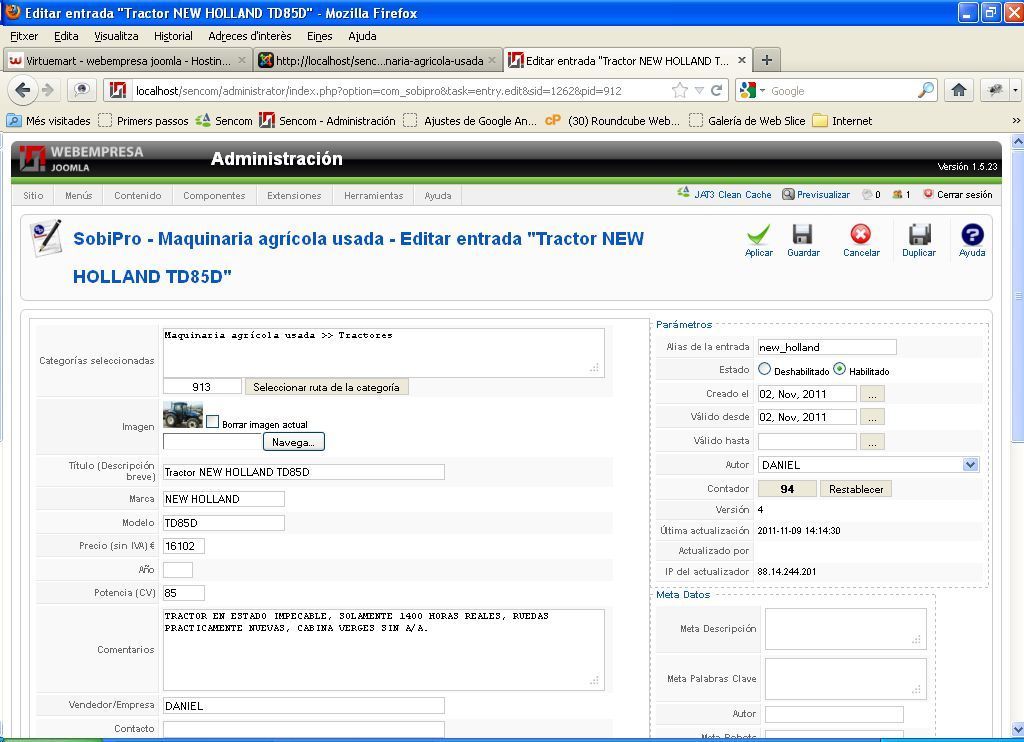
Task: Open the Sencom bookmark
Action: (224, 121)
